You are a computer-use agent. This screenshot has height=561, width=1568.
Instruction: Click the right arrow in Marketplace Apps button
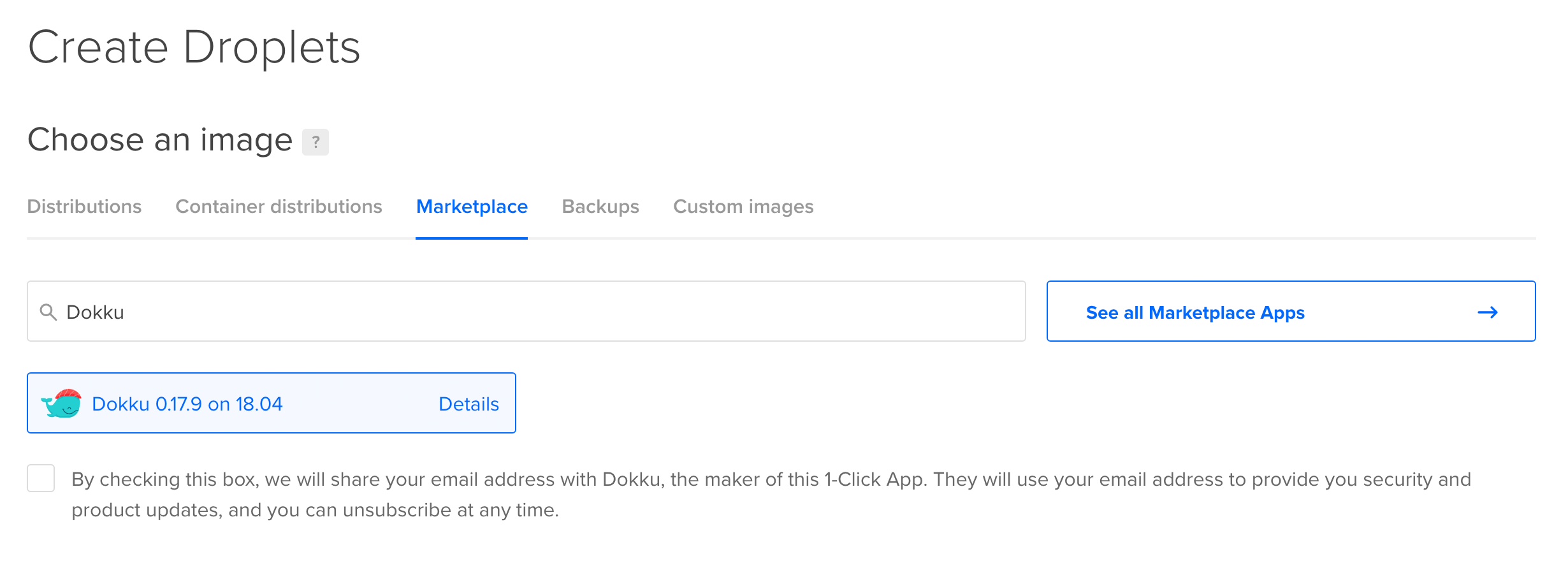[1487, 312]
